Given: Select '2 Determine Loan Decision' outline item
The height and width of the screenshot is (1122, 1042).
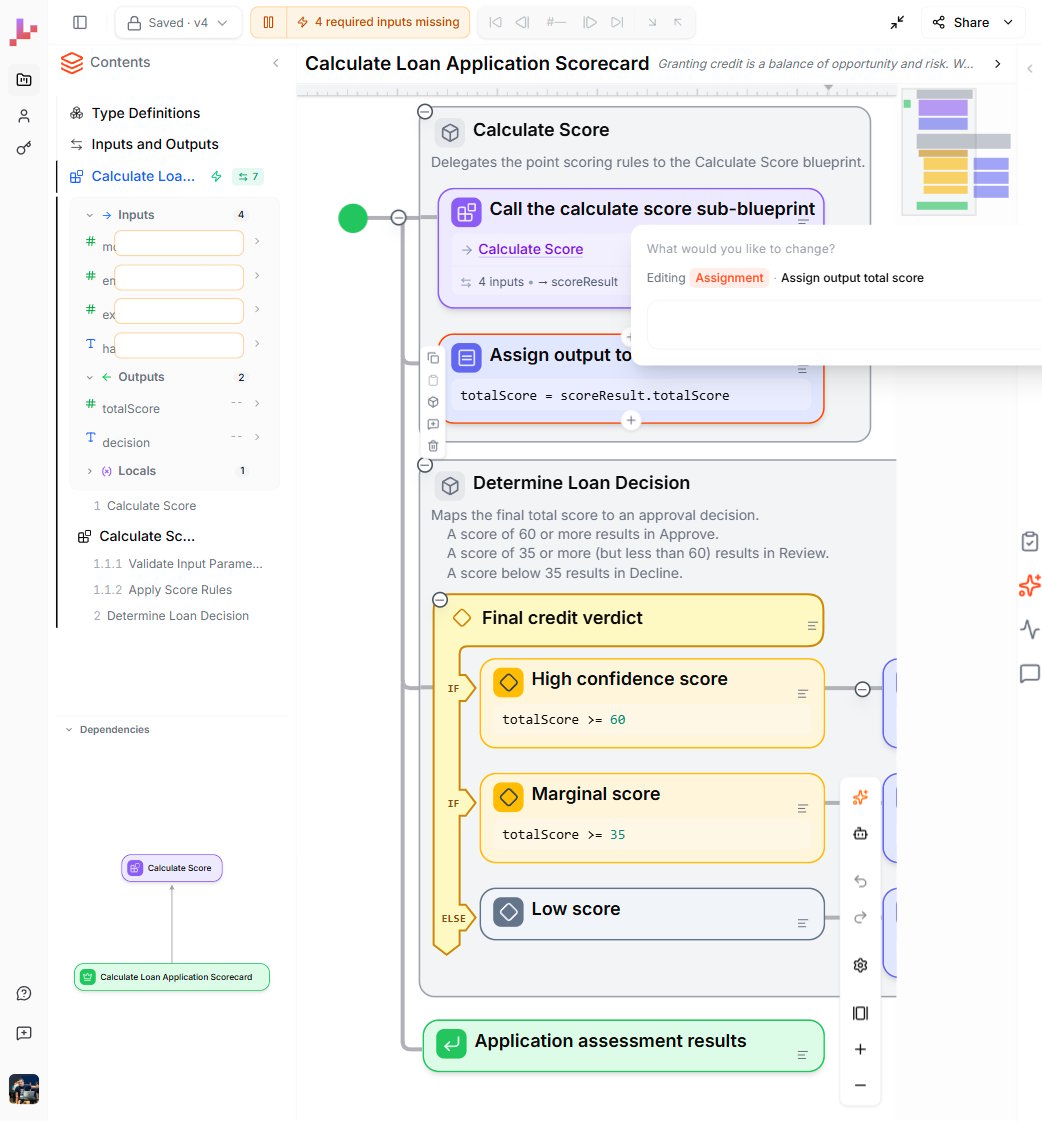Looking at the screenshot, I should click(171, 615).
